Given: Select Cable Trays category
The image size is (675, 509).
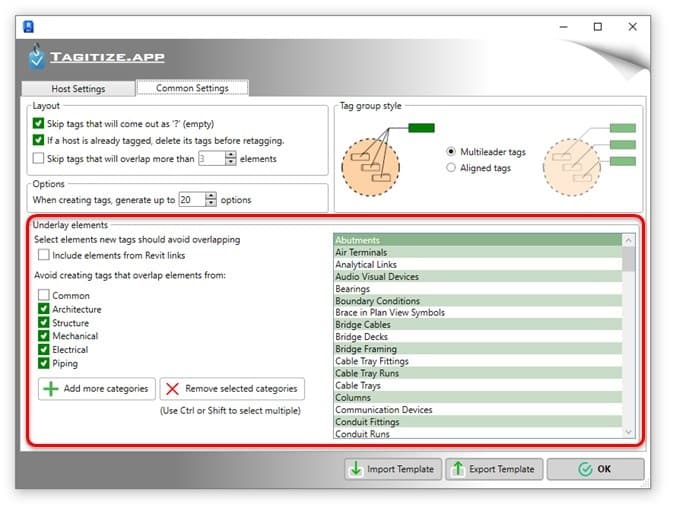Looking at the screenshot, I should coord(478,385).
